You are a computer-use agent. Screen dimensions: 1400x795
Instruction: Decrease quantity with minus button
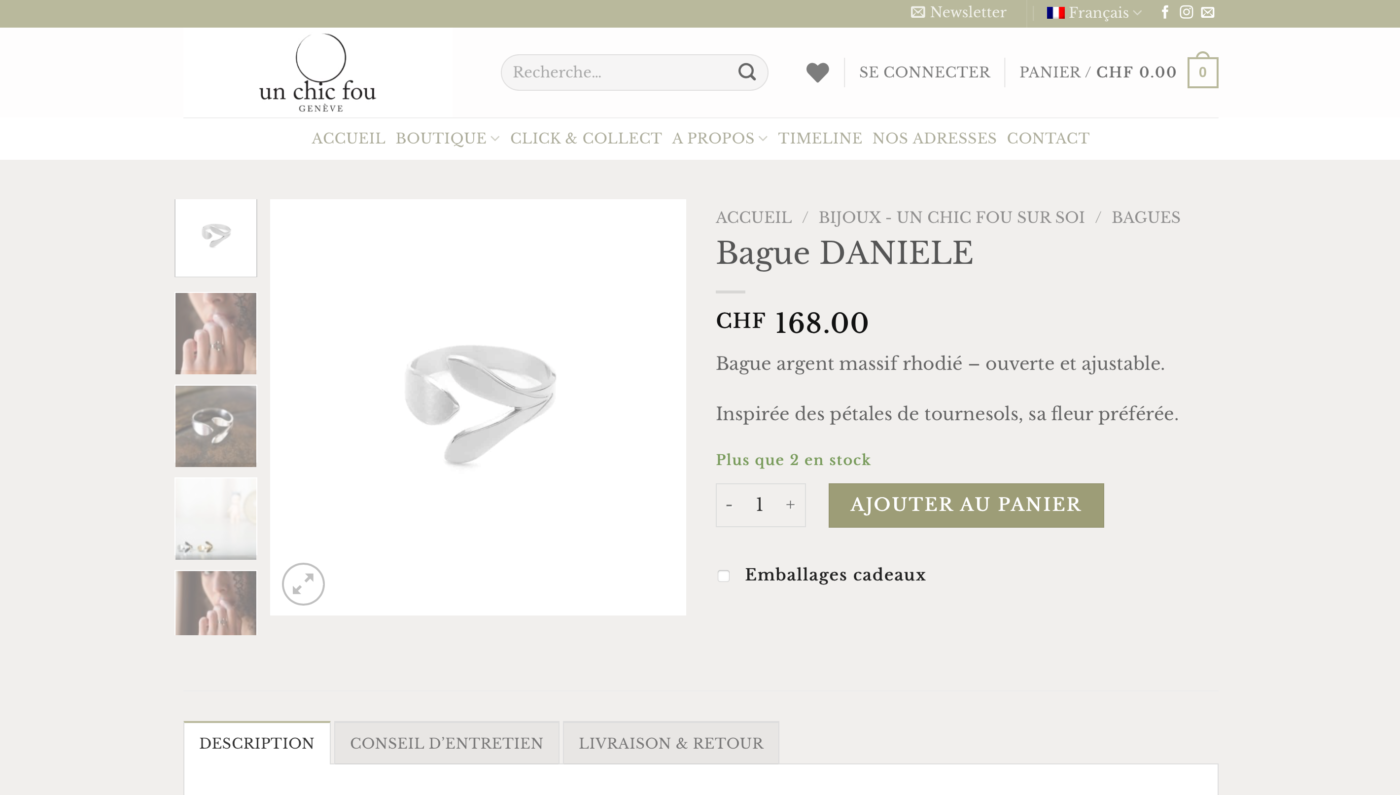[729, 505]
